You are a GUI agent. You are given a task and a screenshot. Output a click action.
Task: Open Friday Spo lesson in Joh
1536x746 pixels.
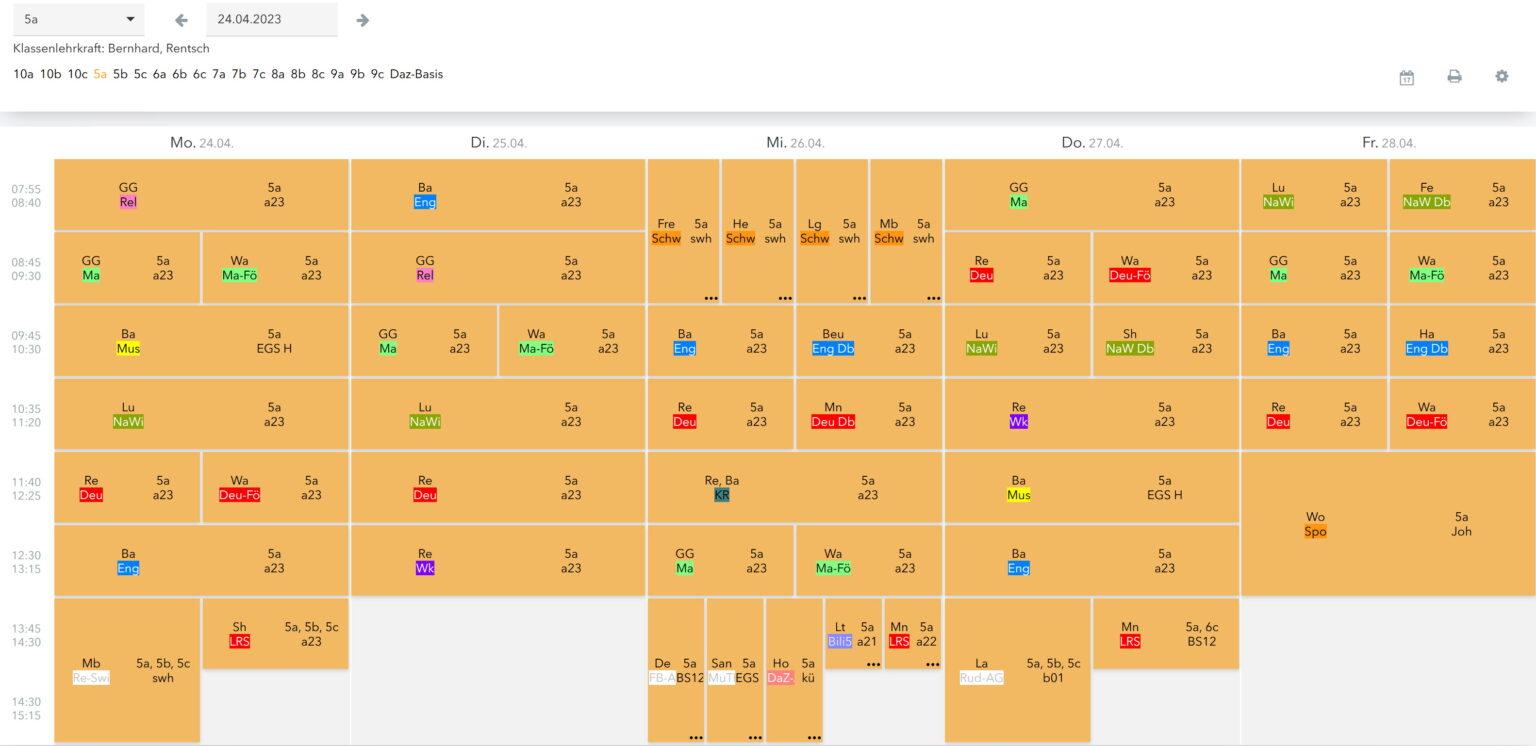tap(1388, 524)
